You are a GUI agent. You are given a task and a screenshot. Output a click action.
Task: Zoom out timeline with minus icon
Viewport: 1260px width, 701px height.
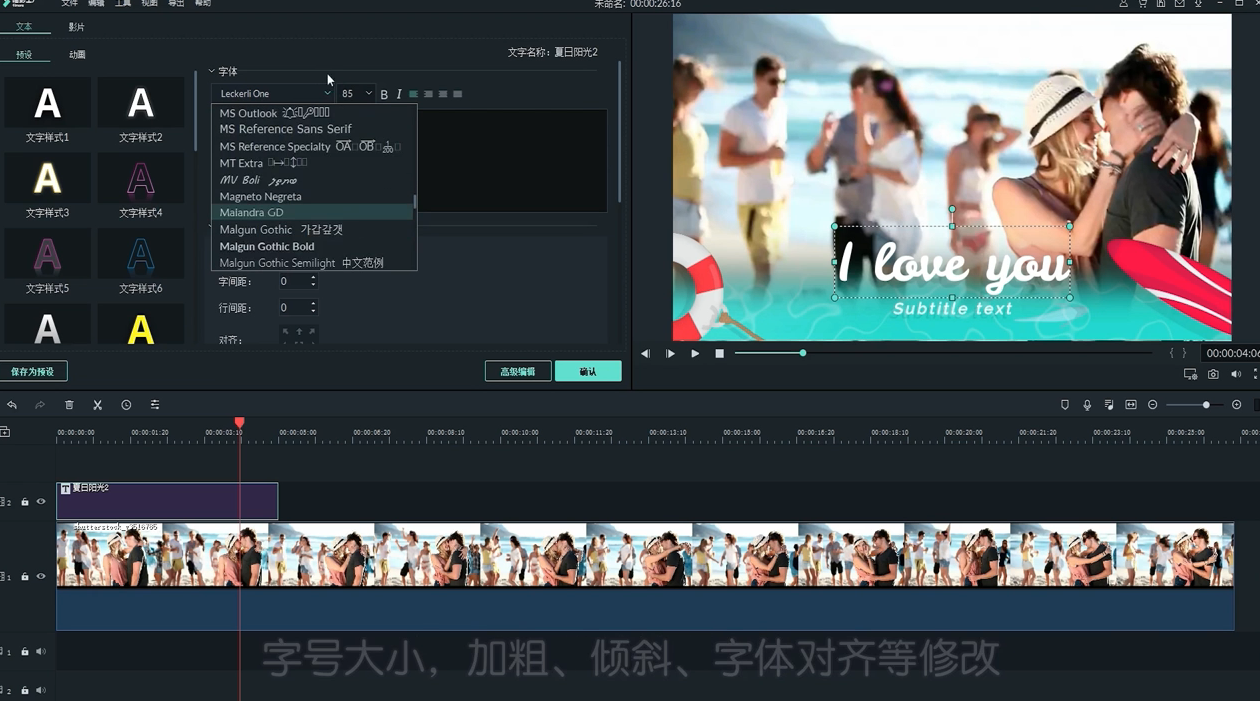[1153, 405]
